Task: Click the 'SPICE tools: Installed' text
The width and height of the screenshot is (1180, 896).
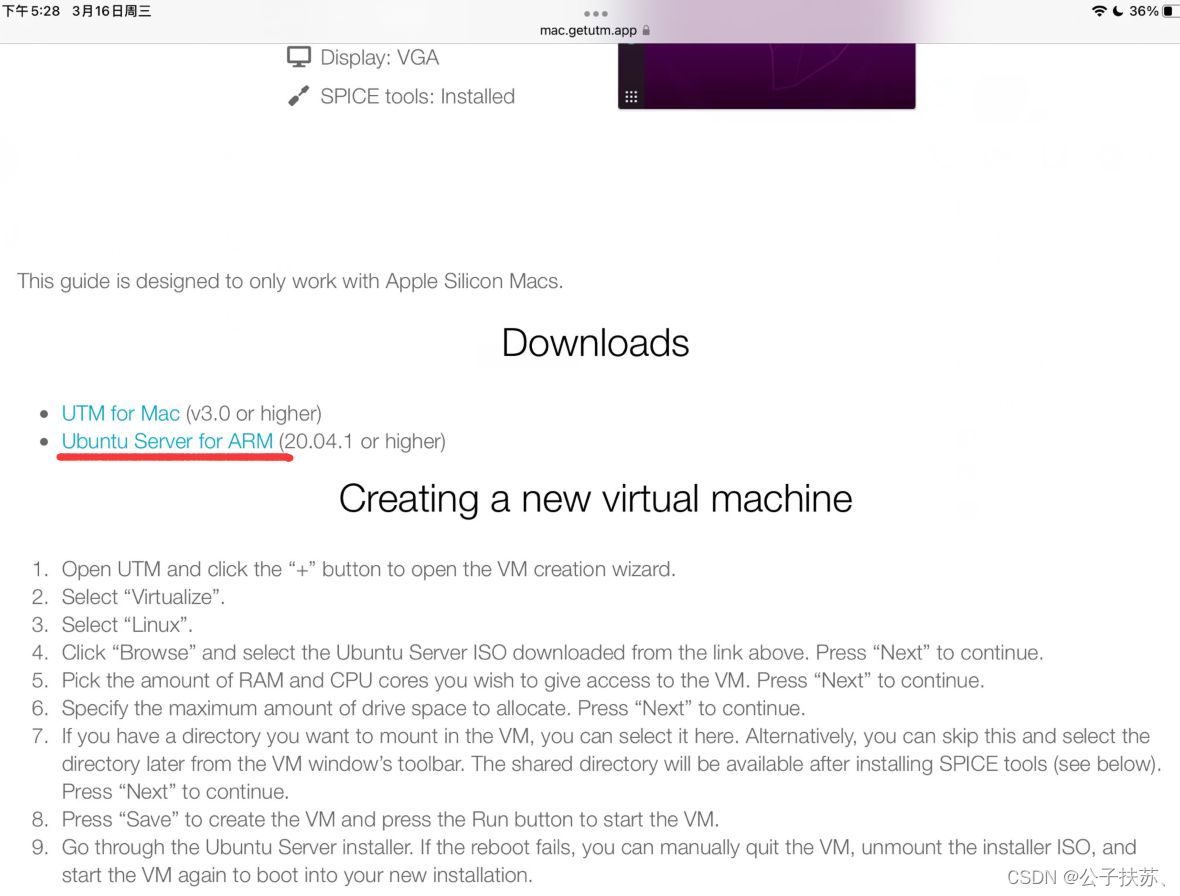Action: (417, 97)
